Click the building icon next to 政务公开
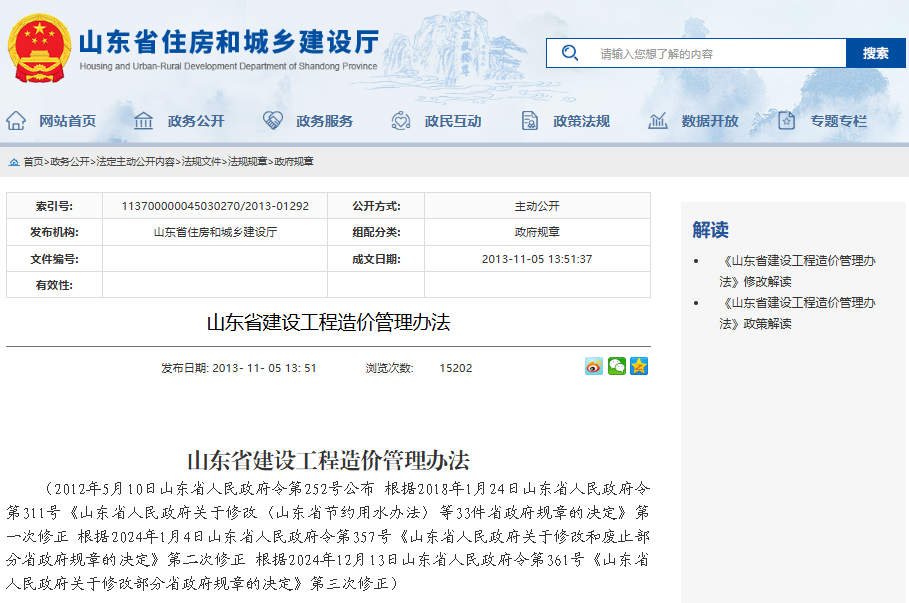 tap(143, 118)
